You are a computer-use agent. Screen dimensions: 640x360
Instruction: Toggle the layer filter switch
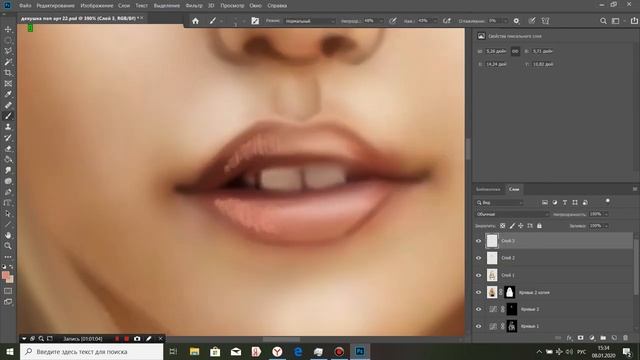(x=607, y=201)
